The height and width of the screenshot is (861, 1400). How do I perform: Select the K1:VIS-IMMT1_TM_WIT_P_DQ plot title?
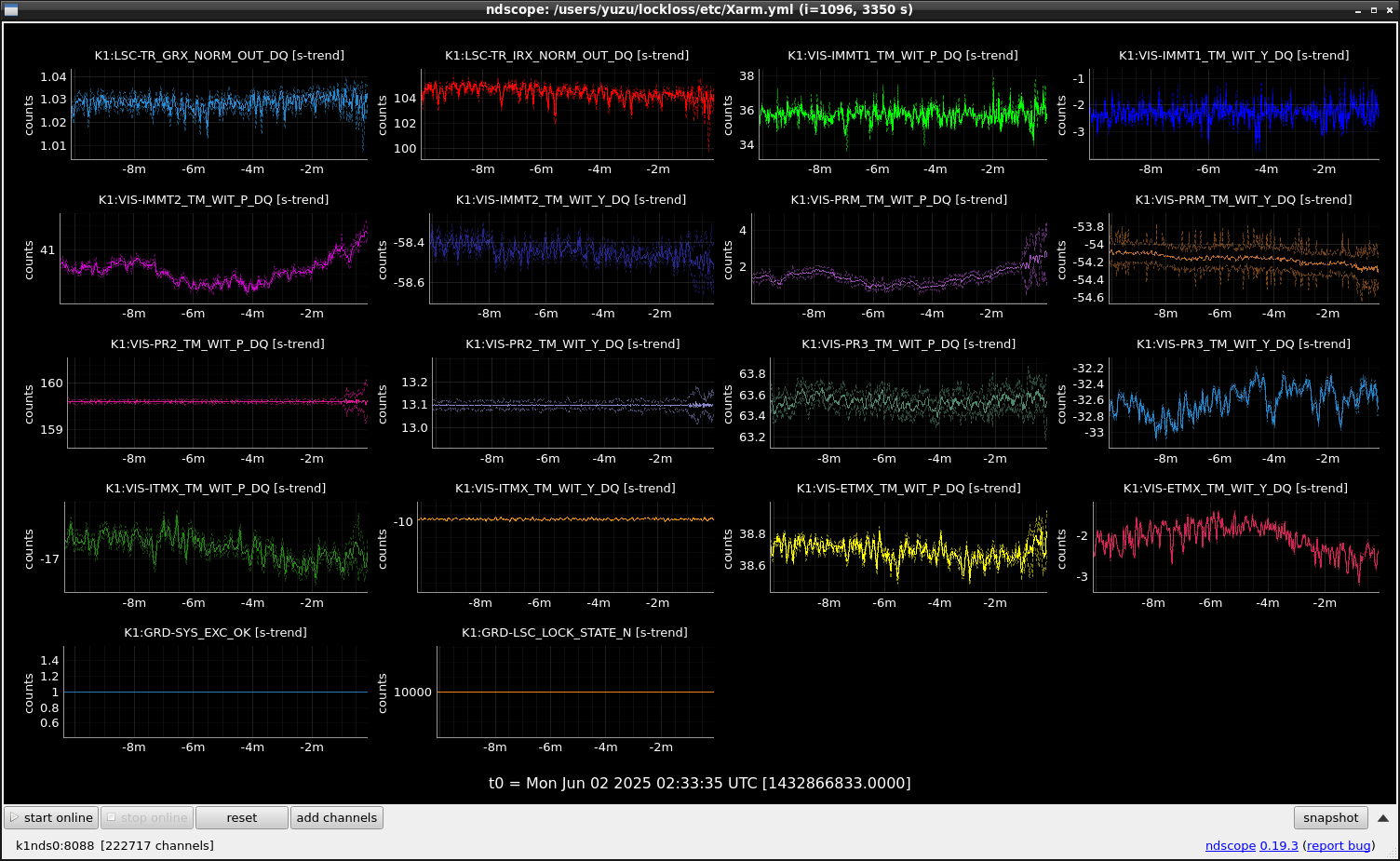903,55
